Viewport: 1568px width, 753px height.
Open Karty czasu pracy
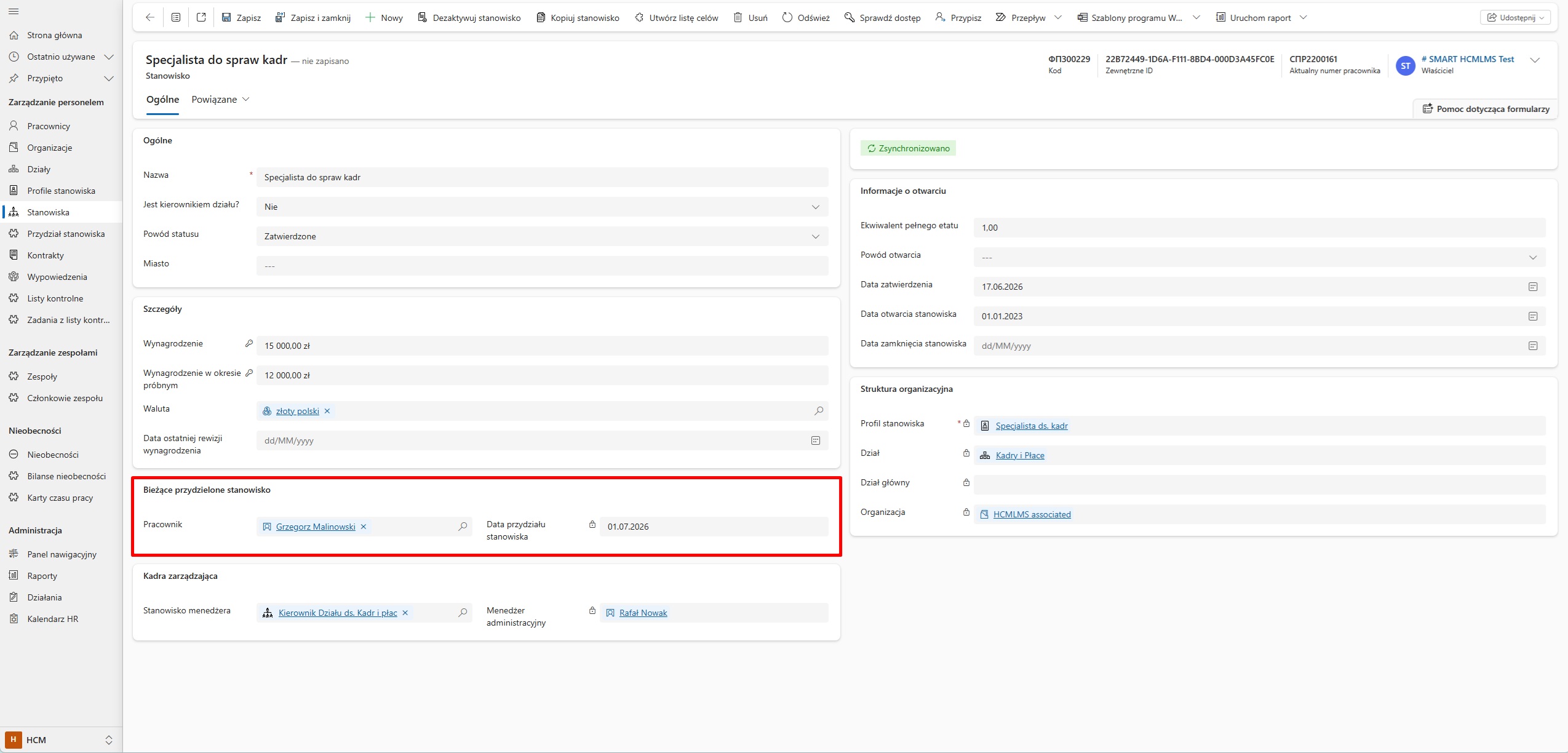(61, 498)
